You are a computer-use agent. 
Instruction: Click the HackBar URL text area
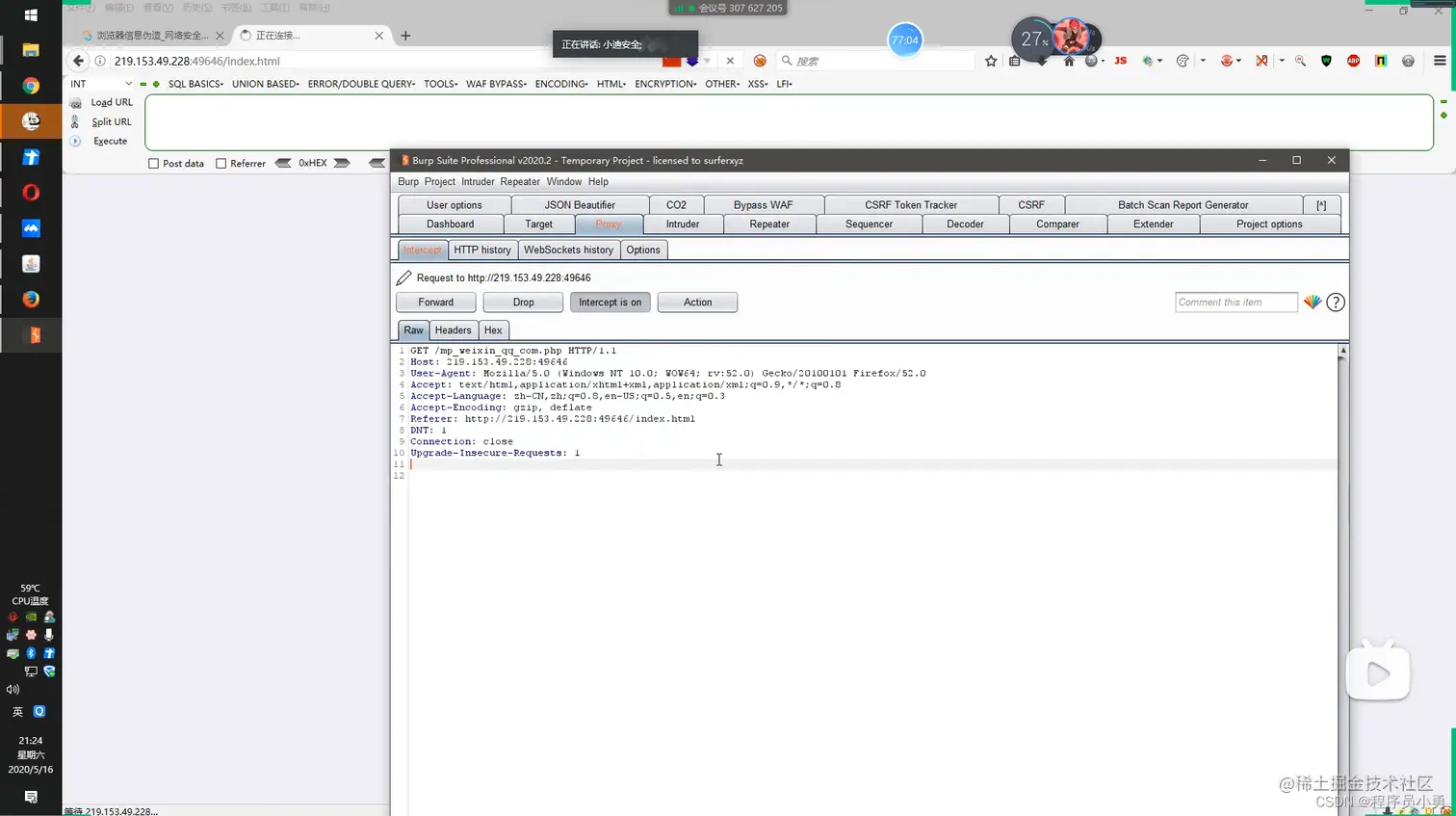tap(789, 122)
